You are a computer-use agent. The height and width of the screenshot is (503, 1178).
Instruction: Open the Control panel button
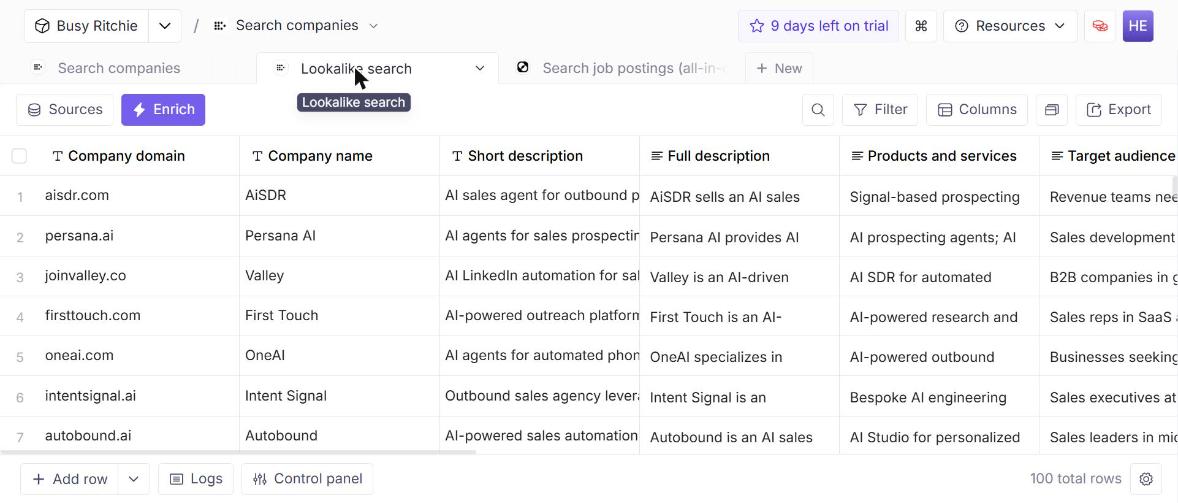pos(307,479)
